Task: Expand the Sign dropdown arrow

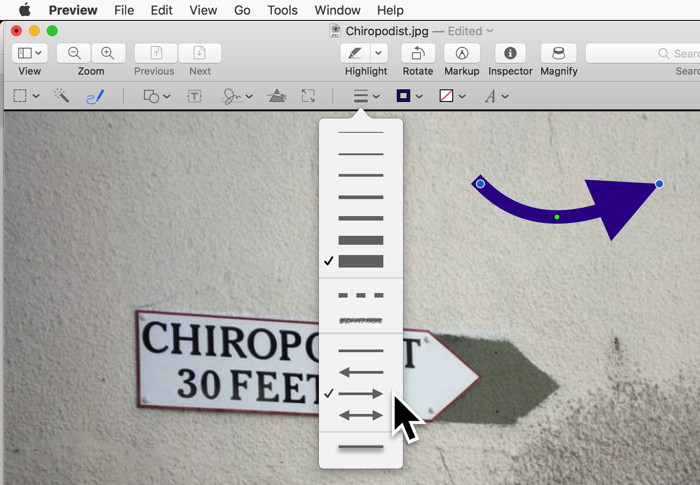Action: (x=249, y=96)
